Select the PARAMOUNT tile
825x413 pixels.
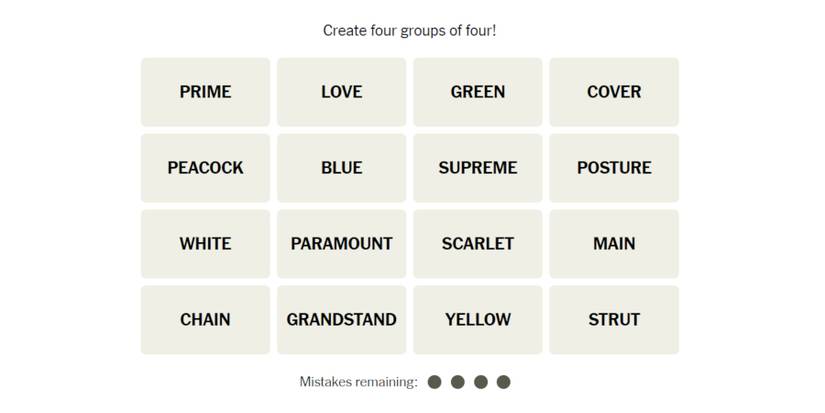(x=341, y=244)
